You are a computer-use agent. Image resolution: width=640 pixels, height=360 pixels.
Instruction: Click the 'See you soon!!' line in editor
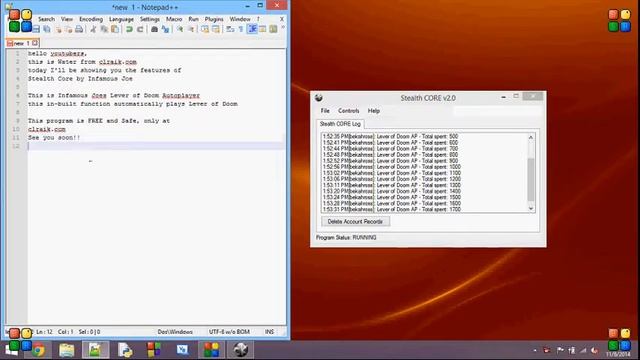54,138
